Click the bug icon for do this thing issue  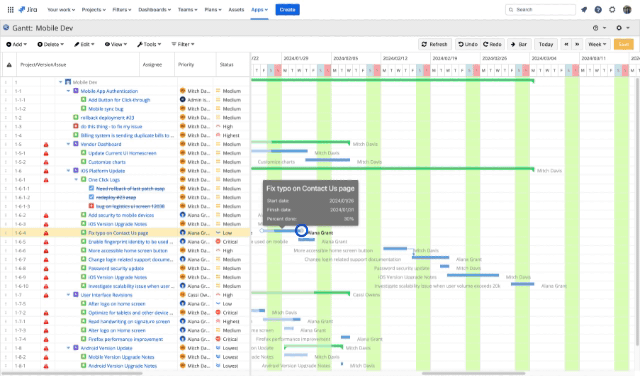(x=76, y=127)
